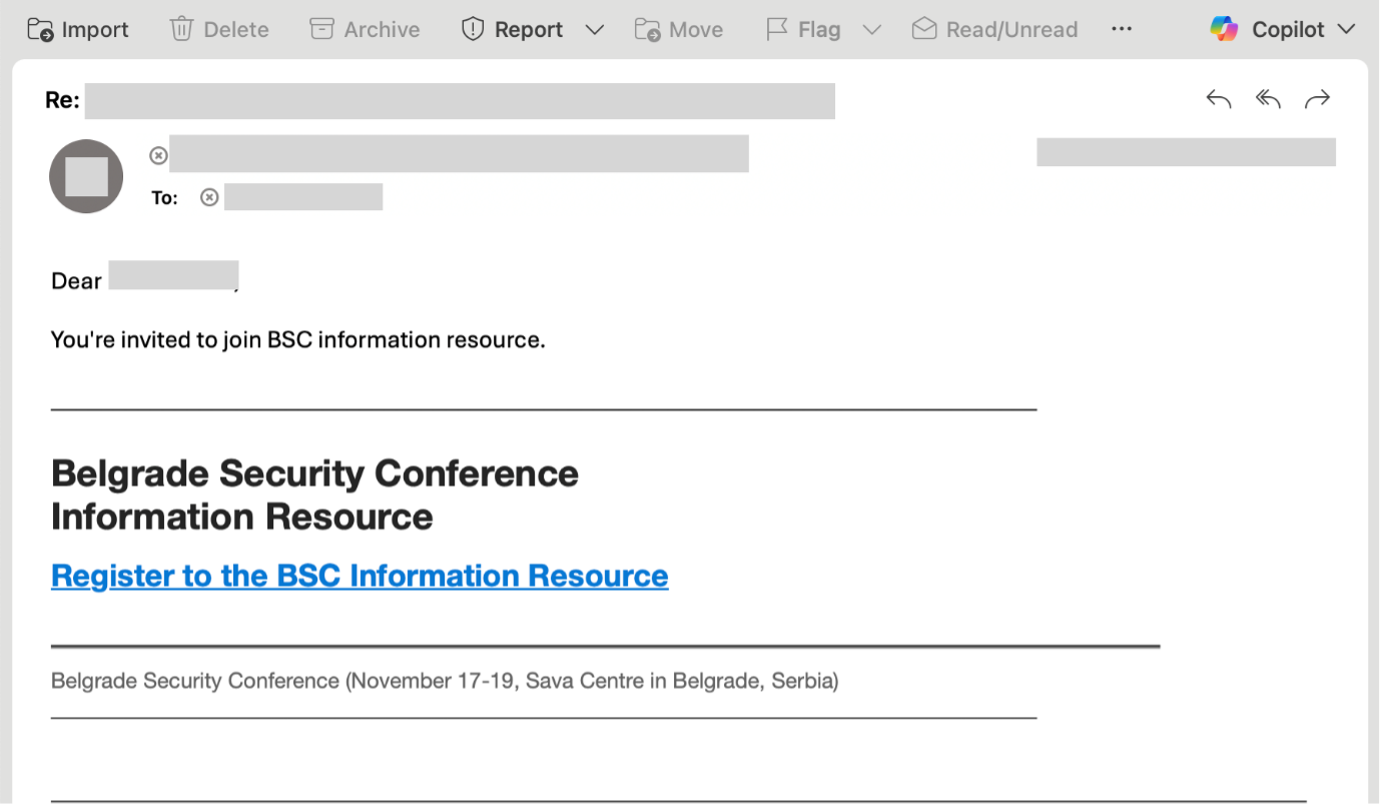Archive the open message

(364, 30)
